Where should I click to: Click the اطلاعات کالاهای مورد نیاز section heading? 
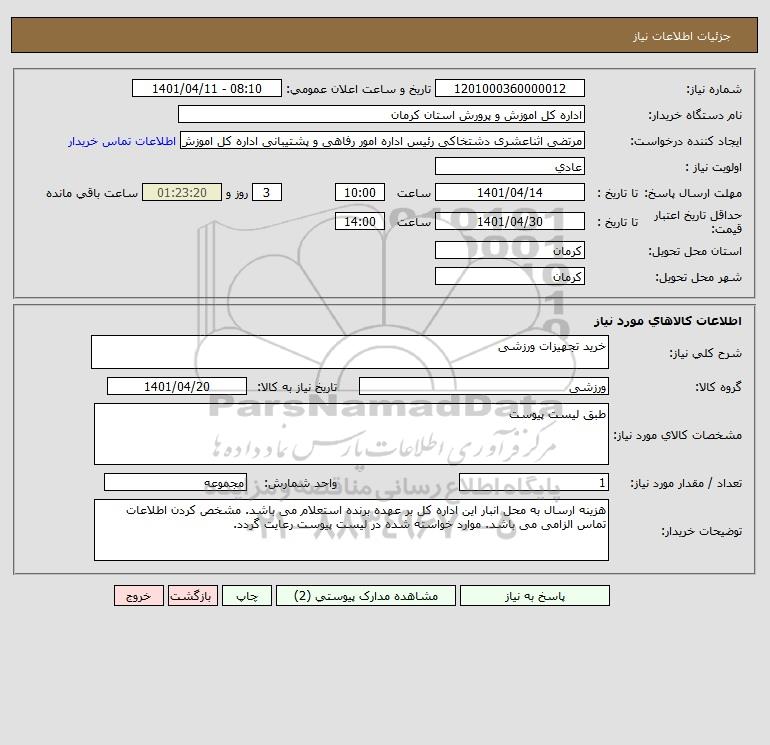(668, 321)
